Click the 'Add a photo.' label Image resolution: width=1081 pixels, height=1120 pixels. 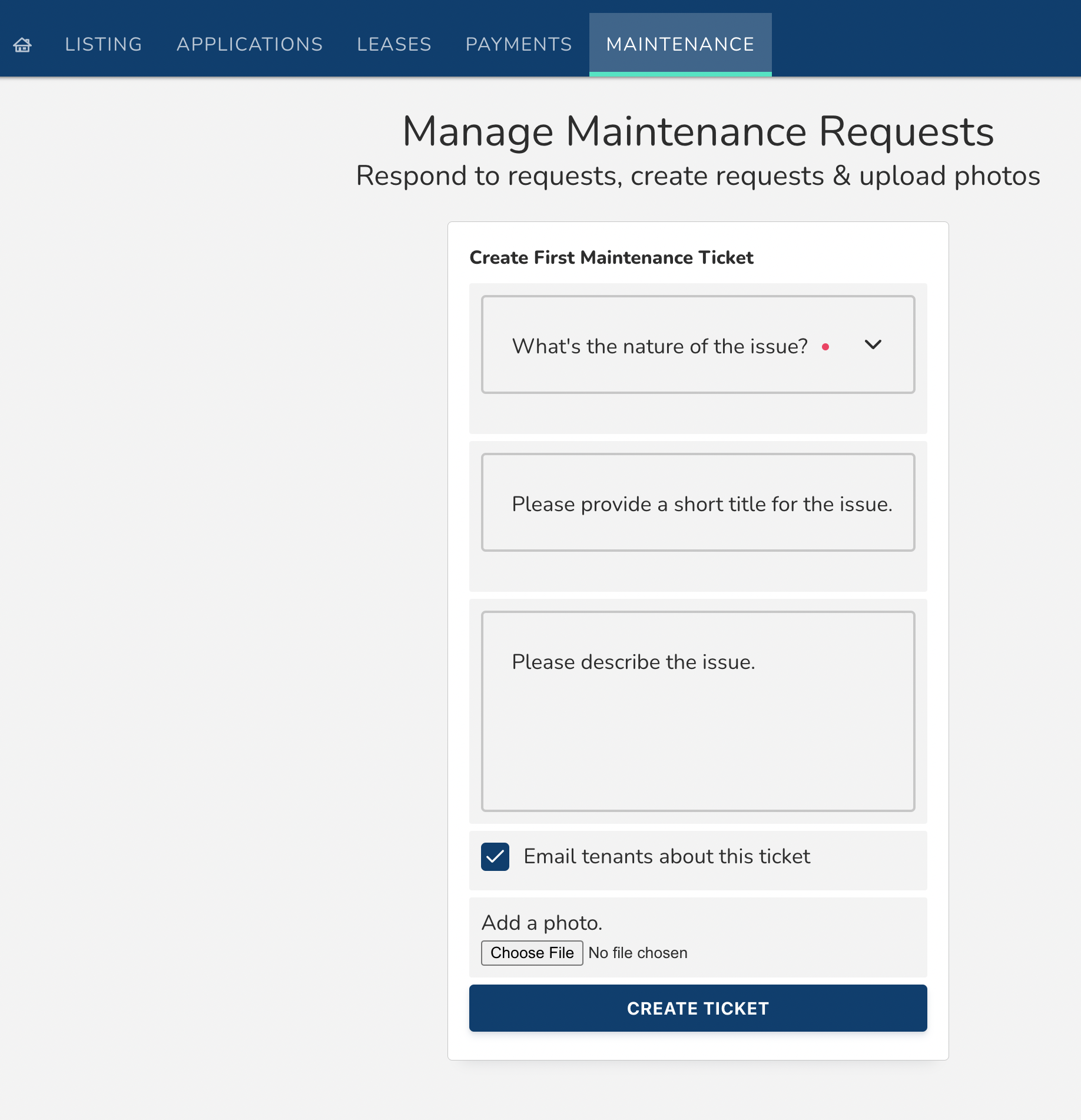click(x=542, y=923)
